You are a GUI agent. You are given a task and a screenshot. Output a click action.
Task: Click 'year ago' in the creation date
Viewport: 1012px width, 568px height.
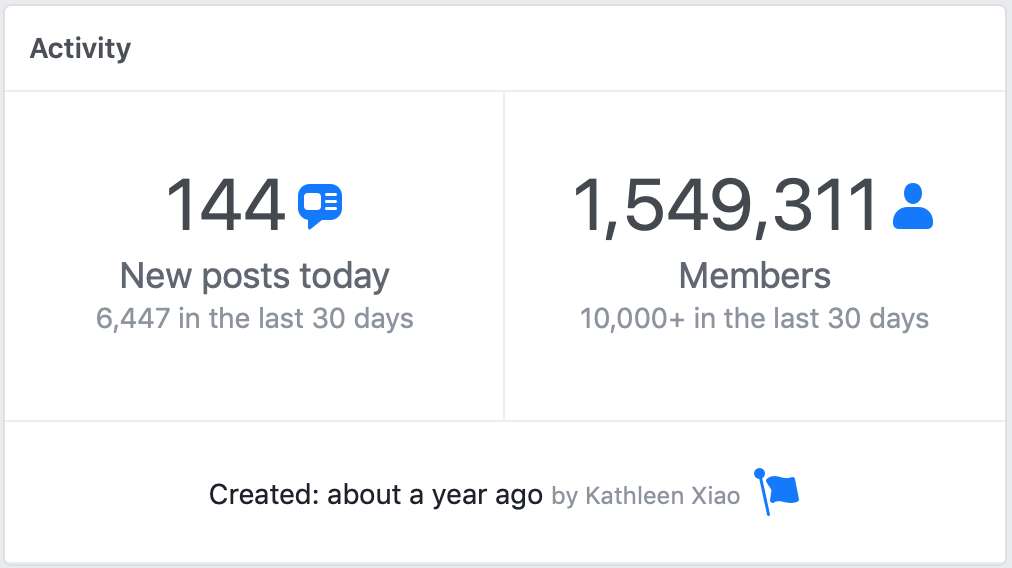click(x=487, y=496)
